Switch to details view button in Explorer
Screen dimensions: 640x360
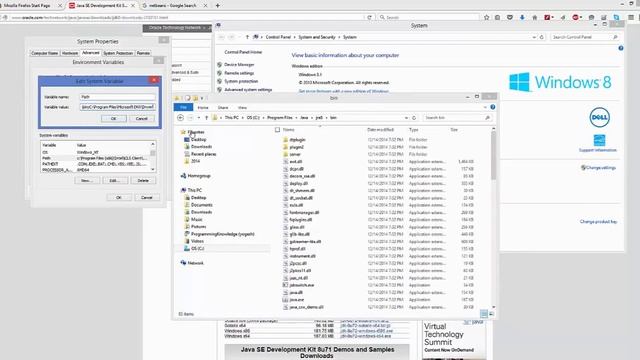484,314
